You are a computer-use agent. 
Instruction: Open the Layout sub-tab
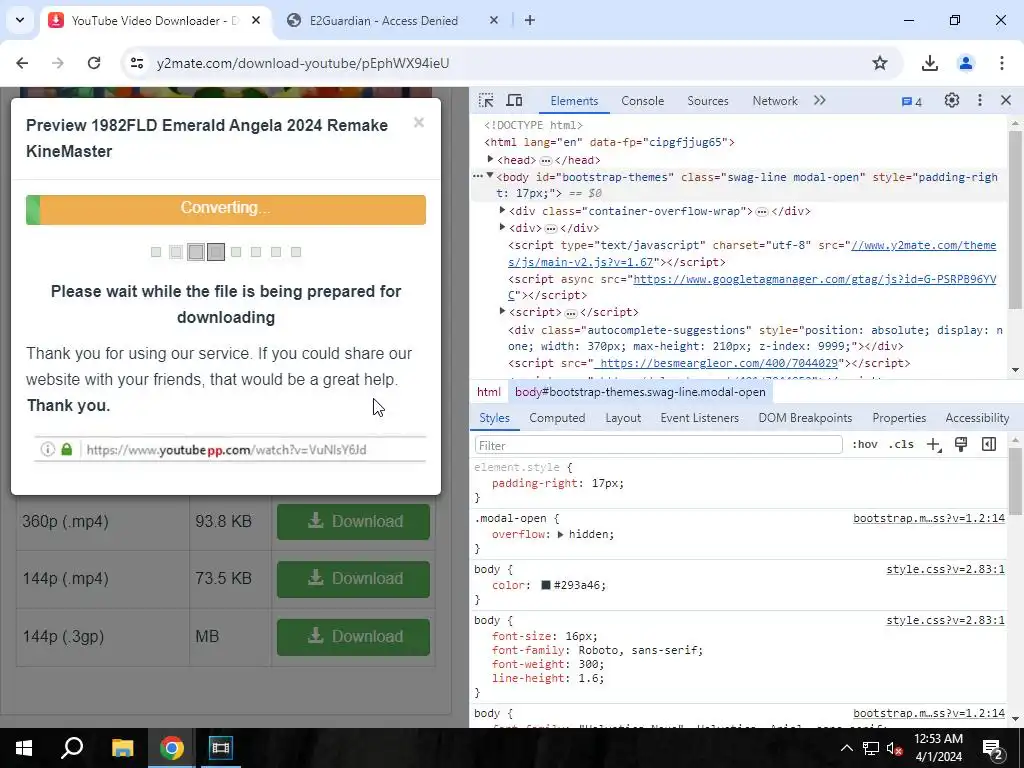623,418
